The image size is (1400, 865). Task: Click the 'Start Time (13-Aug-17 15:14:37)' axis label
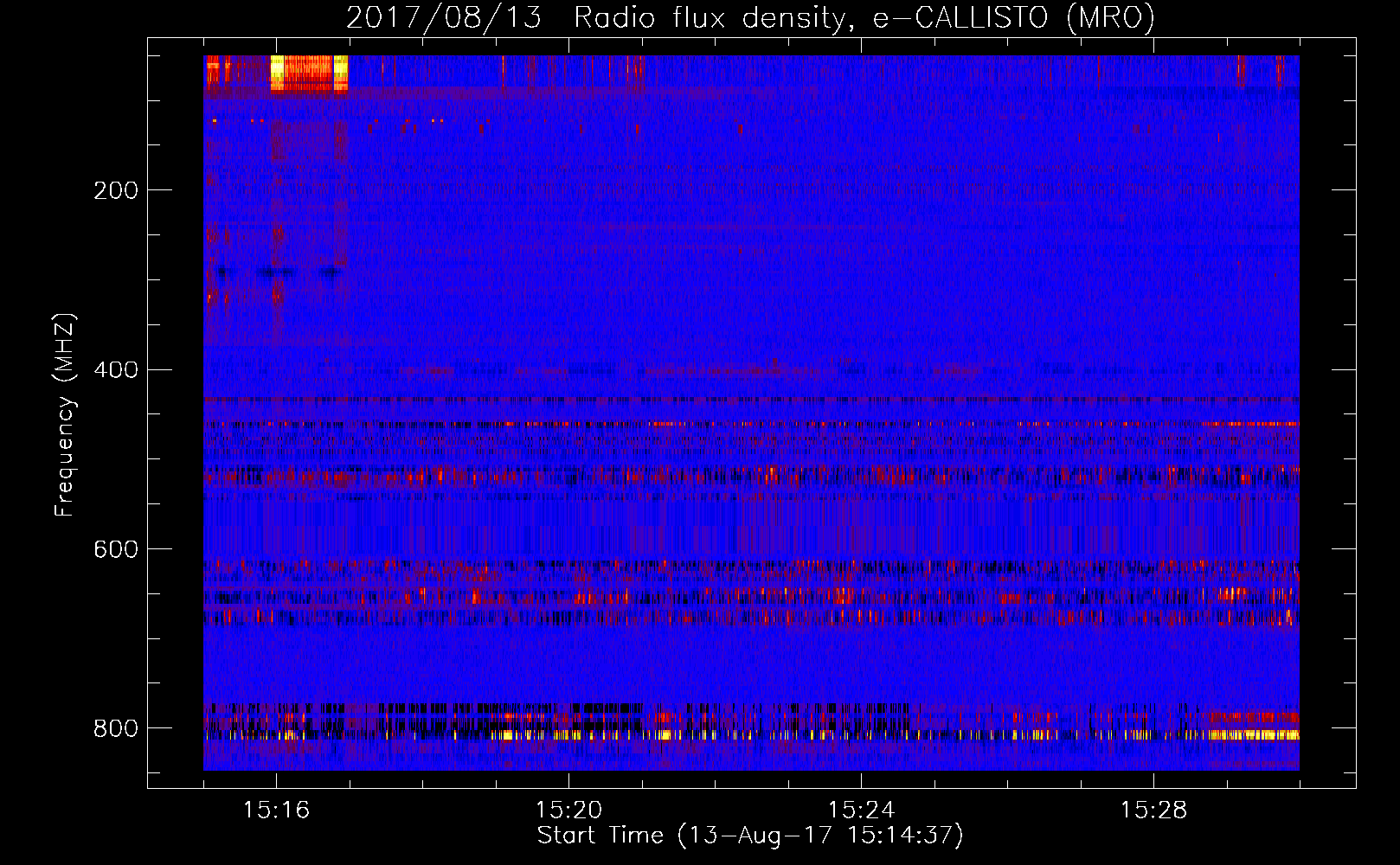pos(750,836)
